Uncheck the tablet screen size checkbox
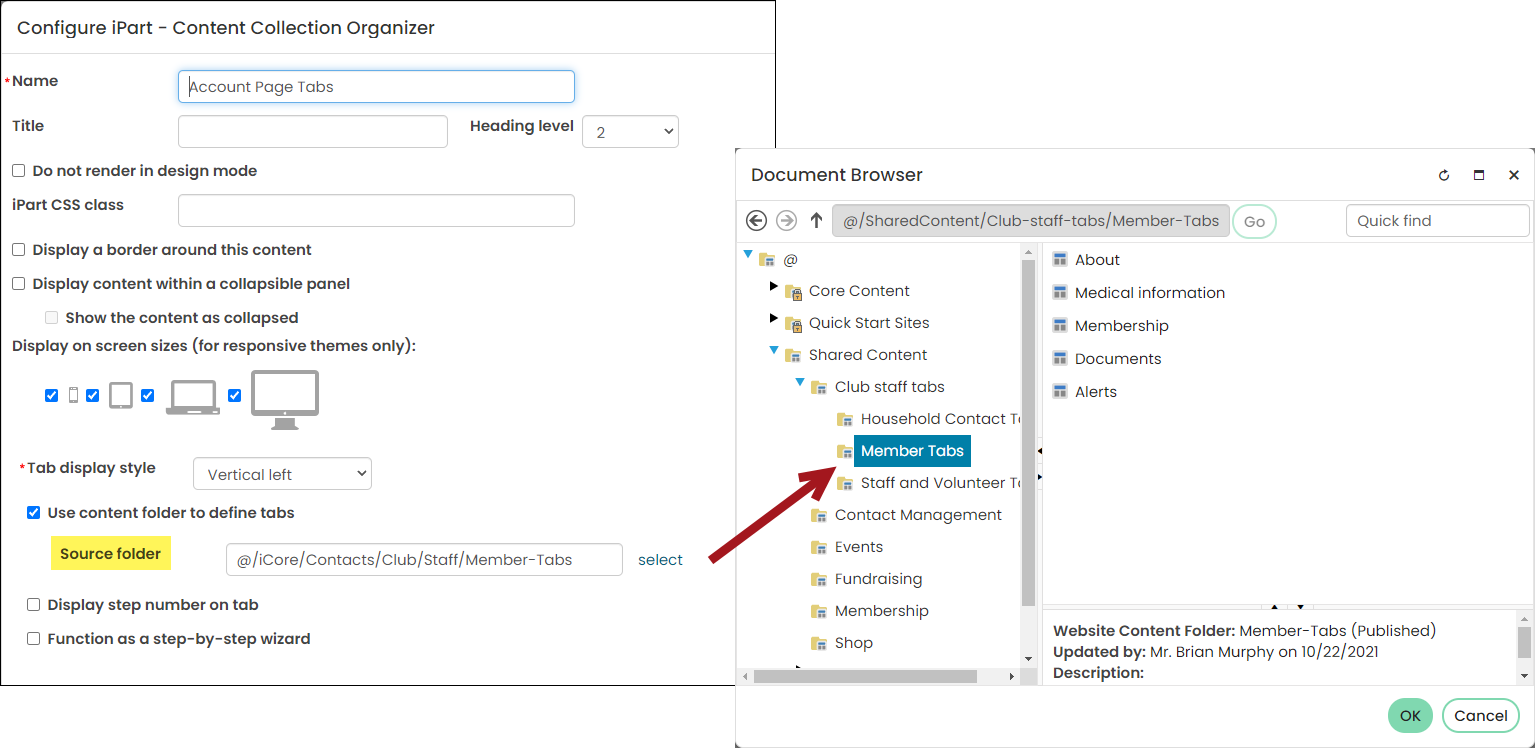The width and height of the screenshot is (1535, 748). [93, 396]
